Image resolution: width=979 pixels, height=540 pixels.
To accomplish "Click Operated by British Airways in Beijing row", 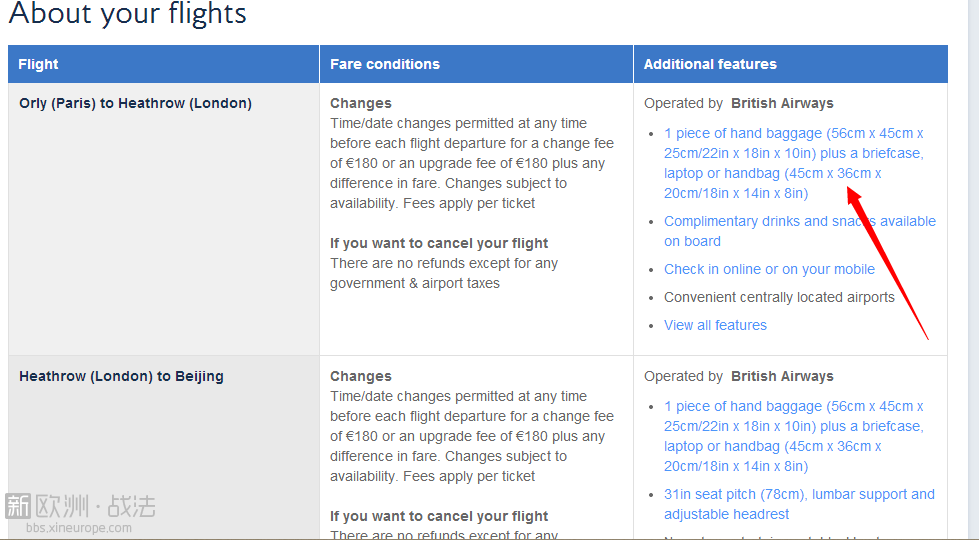I will pos(738,376).
